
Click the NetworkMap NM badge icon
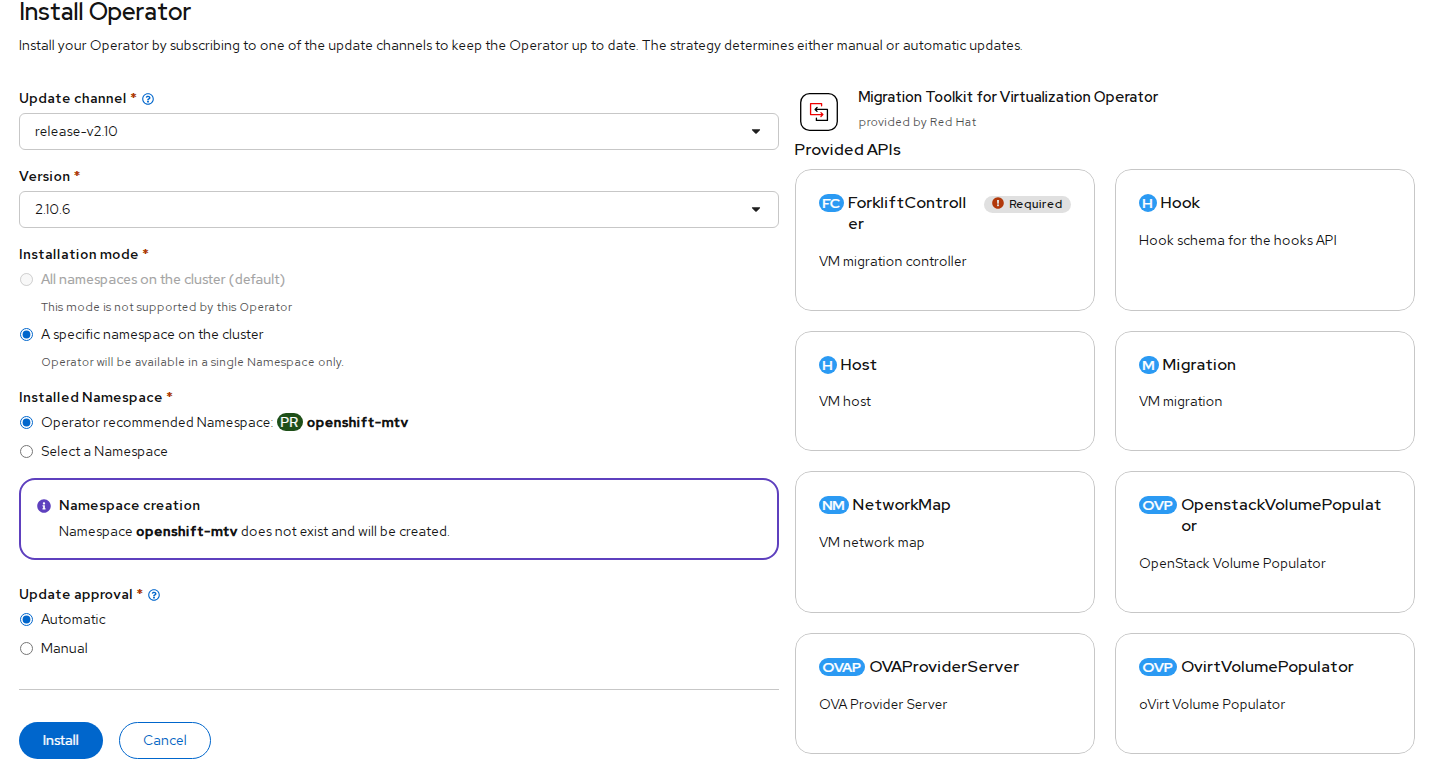(833, 505)
